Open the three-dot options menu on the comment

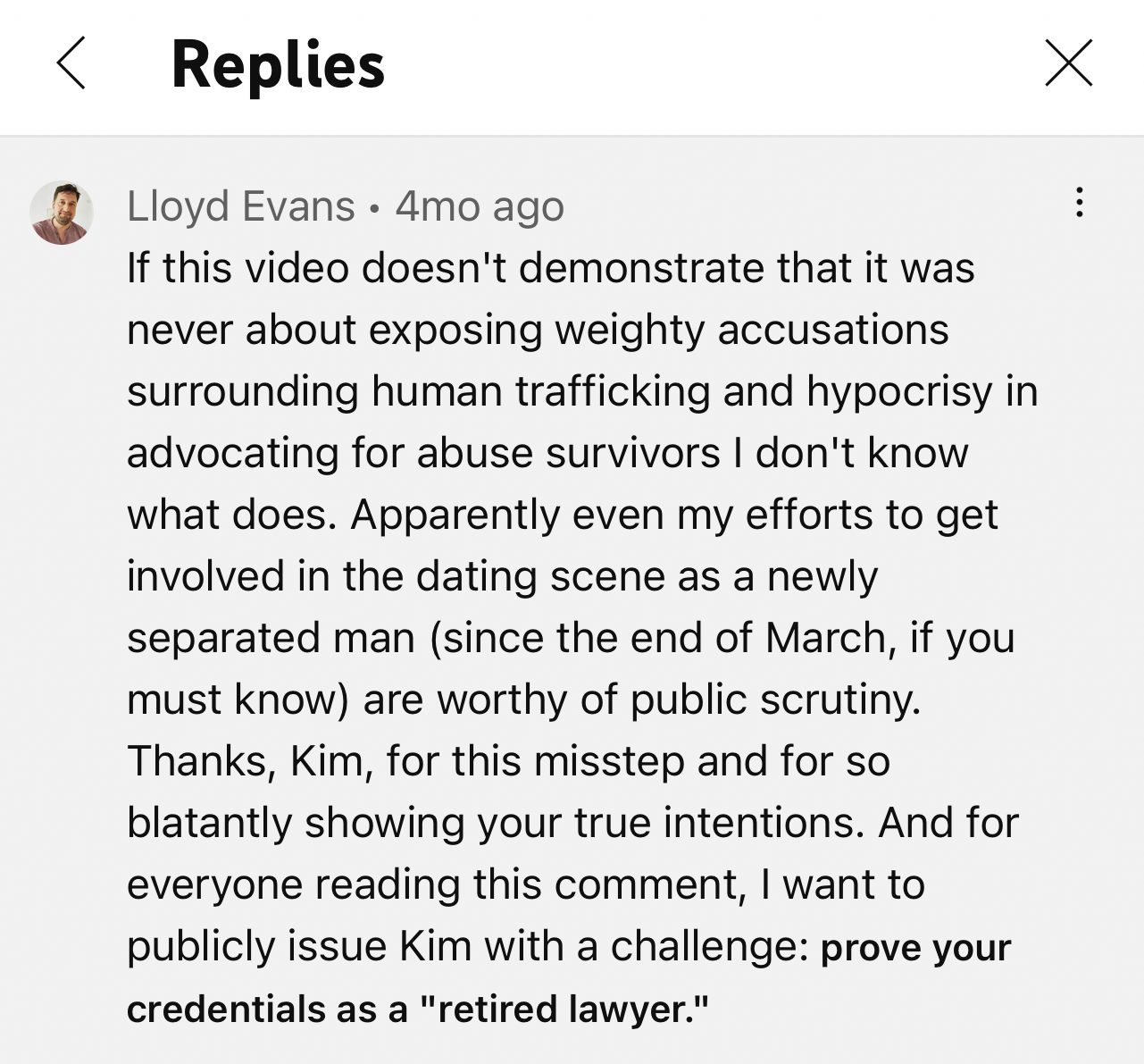(x=1080, y=203)
